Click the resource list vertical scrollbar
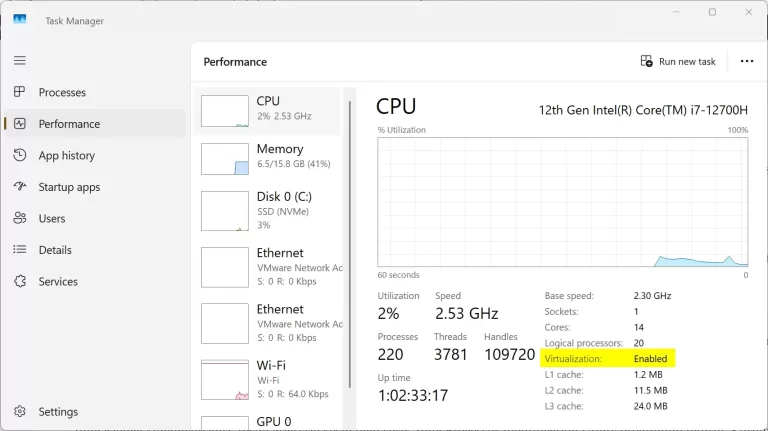Image resolution: width=768 pixels, height=431 pixels. pos(350,244)
